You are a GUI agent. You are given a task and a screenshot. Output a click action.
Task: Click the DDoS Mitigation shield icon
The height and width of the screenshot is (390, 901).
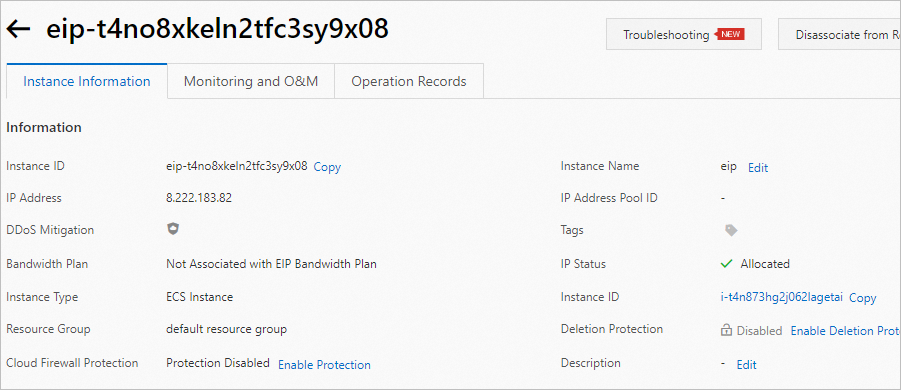pyautogui.click(x=173, y=229)
